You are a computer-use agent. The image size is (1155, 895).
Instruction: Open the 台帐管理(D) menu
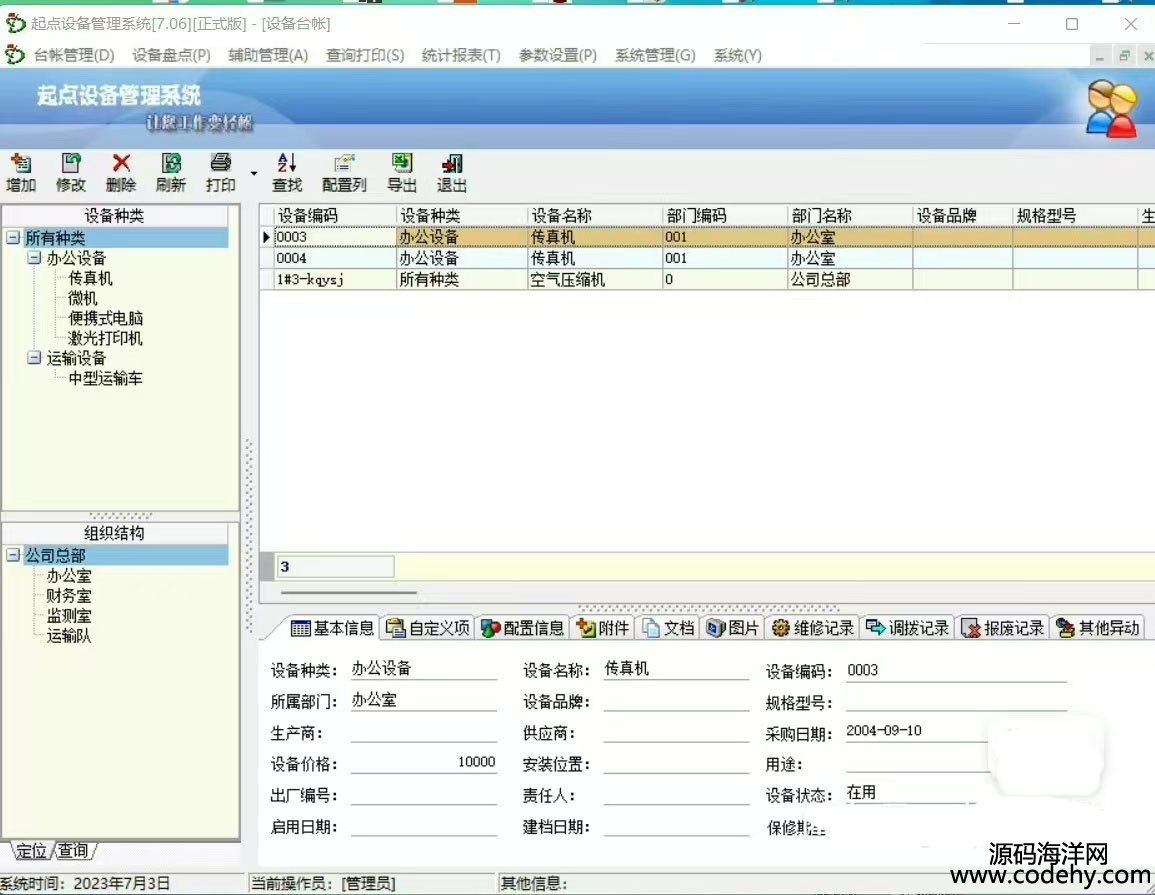pos(74,55)
